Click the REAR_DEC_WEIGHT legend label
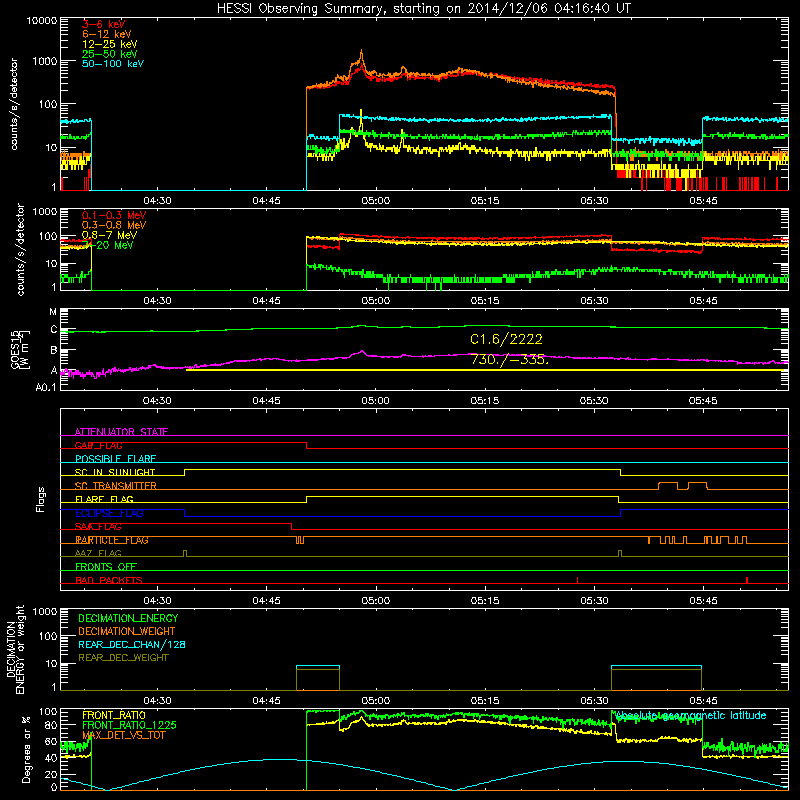The height and width of the screenshot is (800, 800). [x=123, y=658]
